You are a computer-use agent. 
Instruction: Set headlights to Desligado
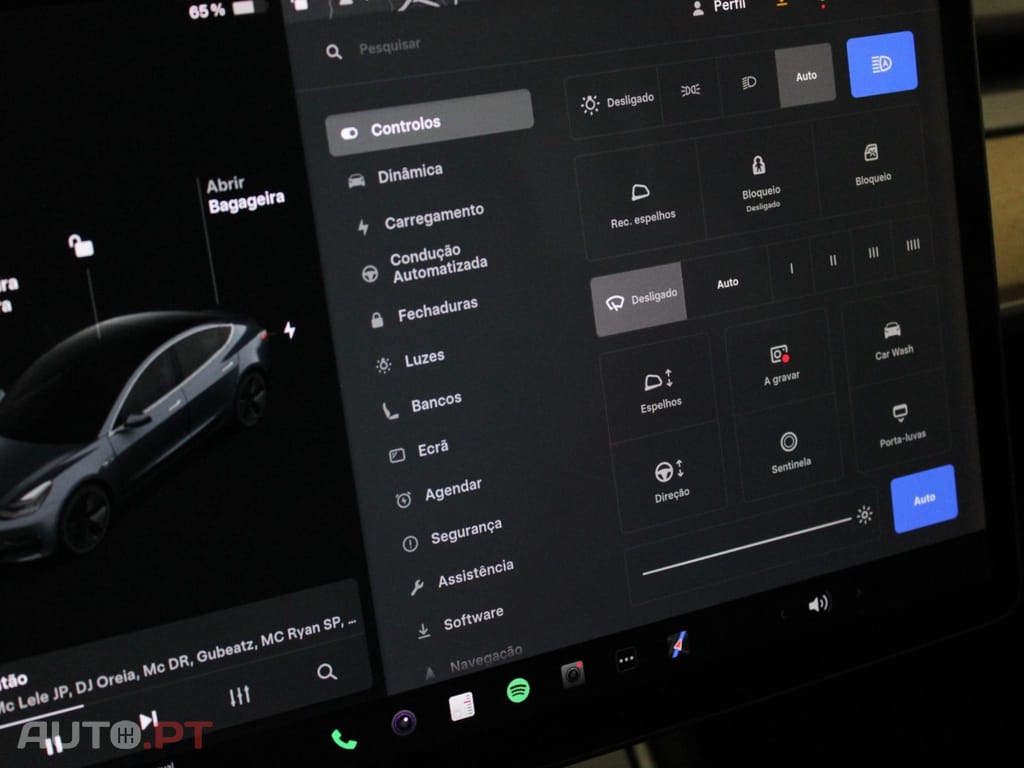[617, 103]
